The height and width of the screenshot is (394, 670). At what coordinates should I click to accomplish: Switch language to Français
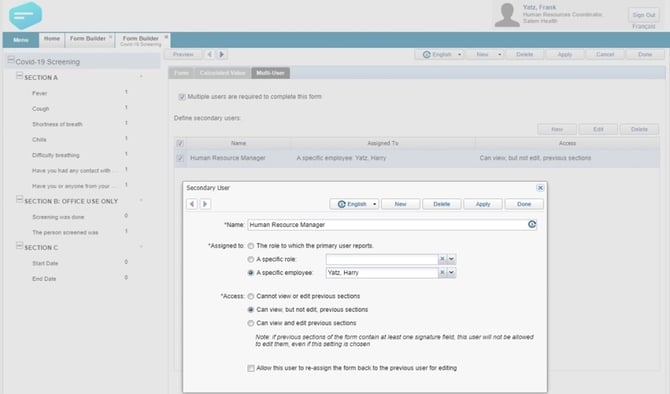pos(644,26)
